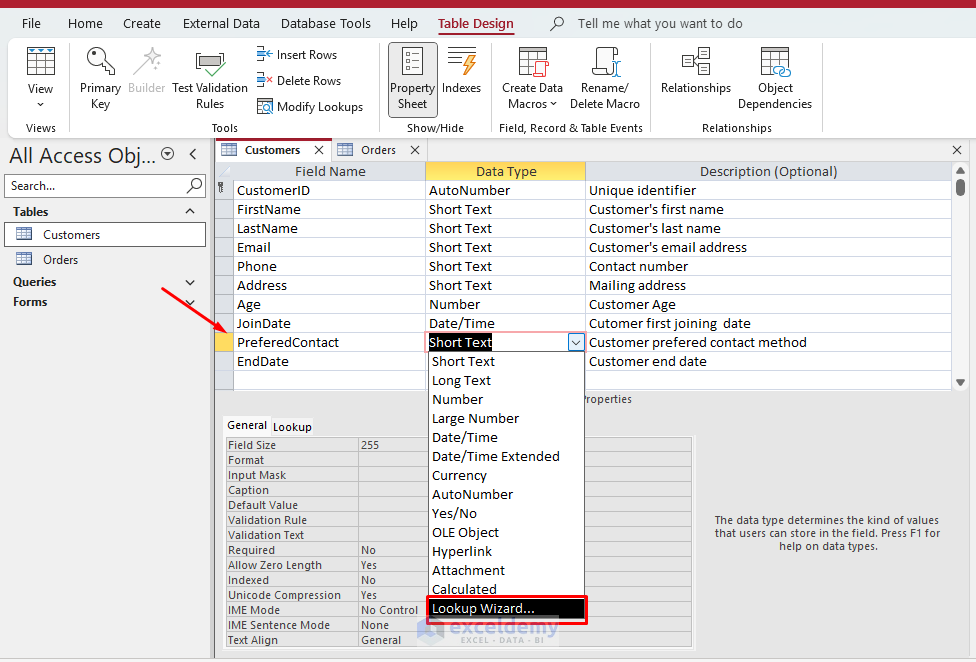The image size is (976, 662).
Task: Open the External Data tab
Action: [221, 24]
